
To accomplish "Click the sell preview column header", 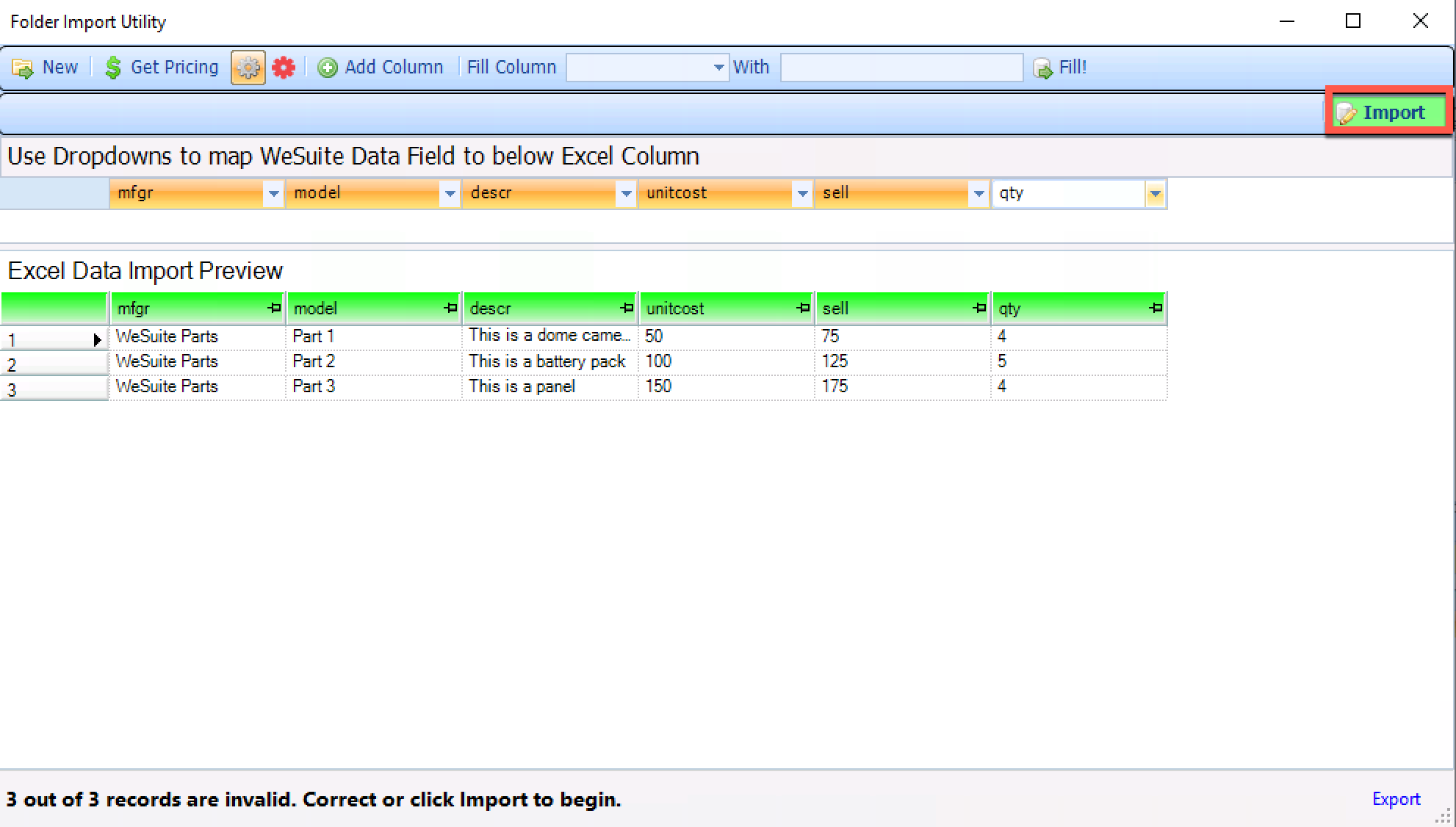I will pyautogui.click(x=902, y=308).
